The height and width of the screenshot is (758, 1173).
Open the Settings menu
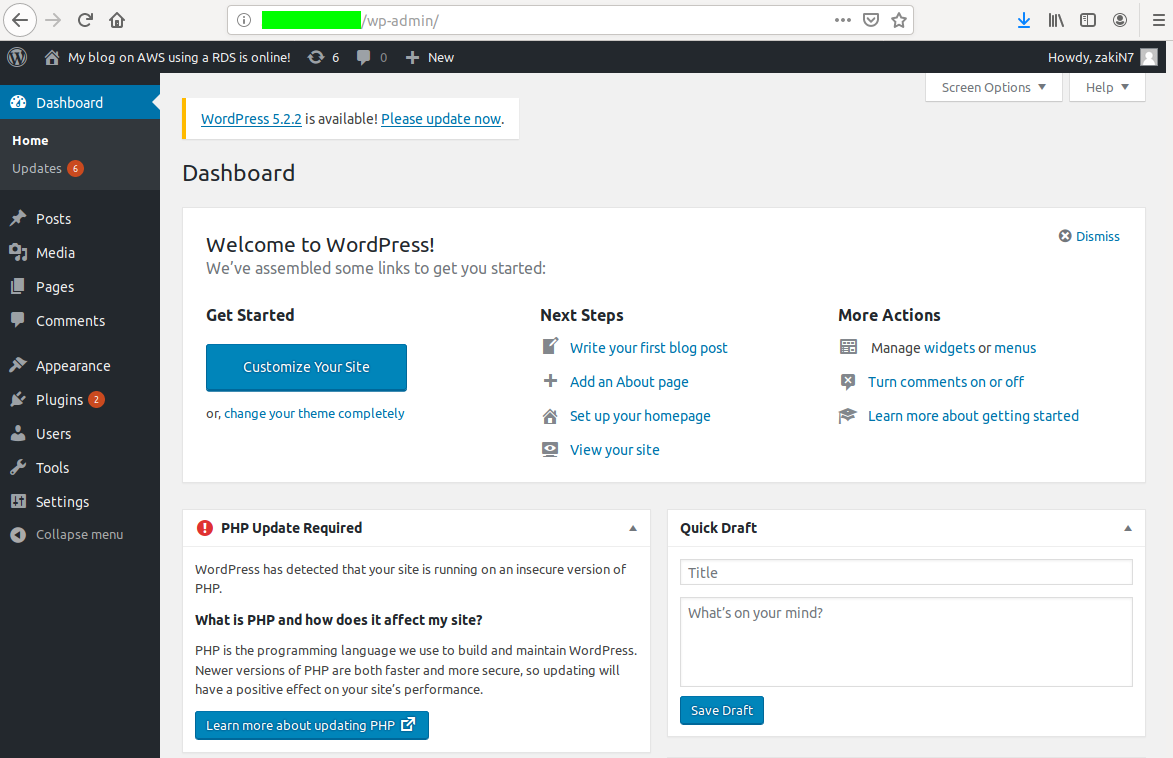[x=79, y=502]
